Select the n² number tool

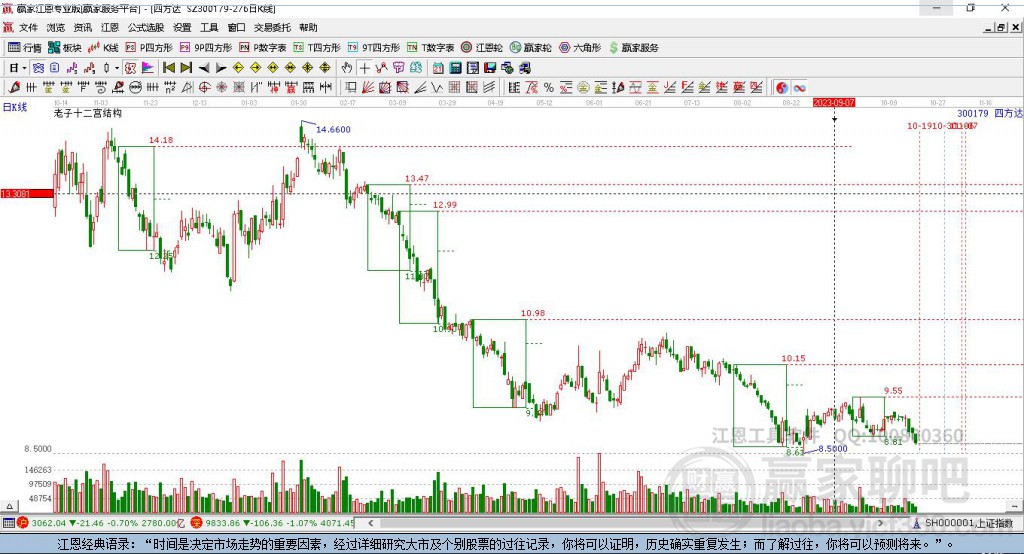(170, 87)
